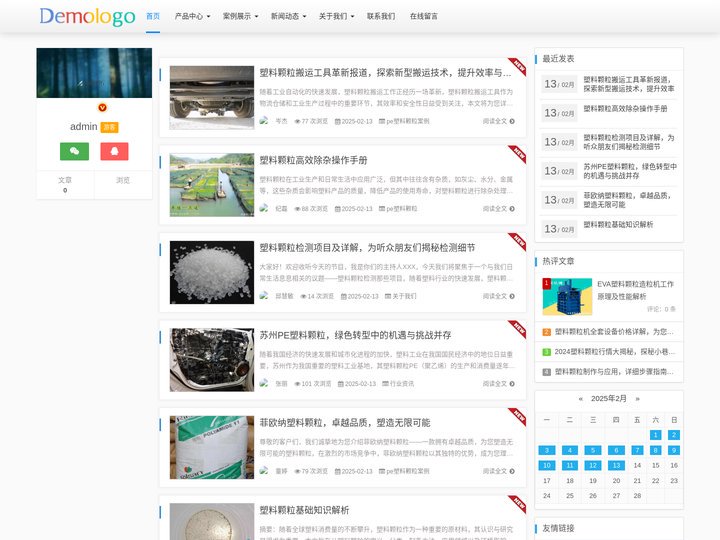This screenshot has width=720, height=540.
Task: Click author avatar icon in 搬运工具革新报道 article
Action: [x=264, y=121]
